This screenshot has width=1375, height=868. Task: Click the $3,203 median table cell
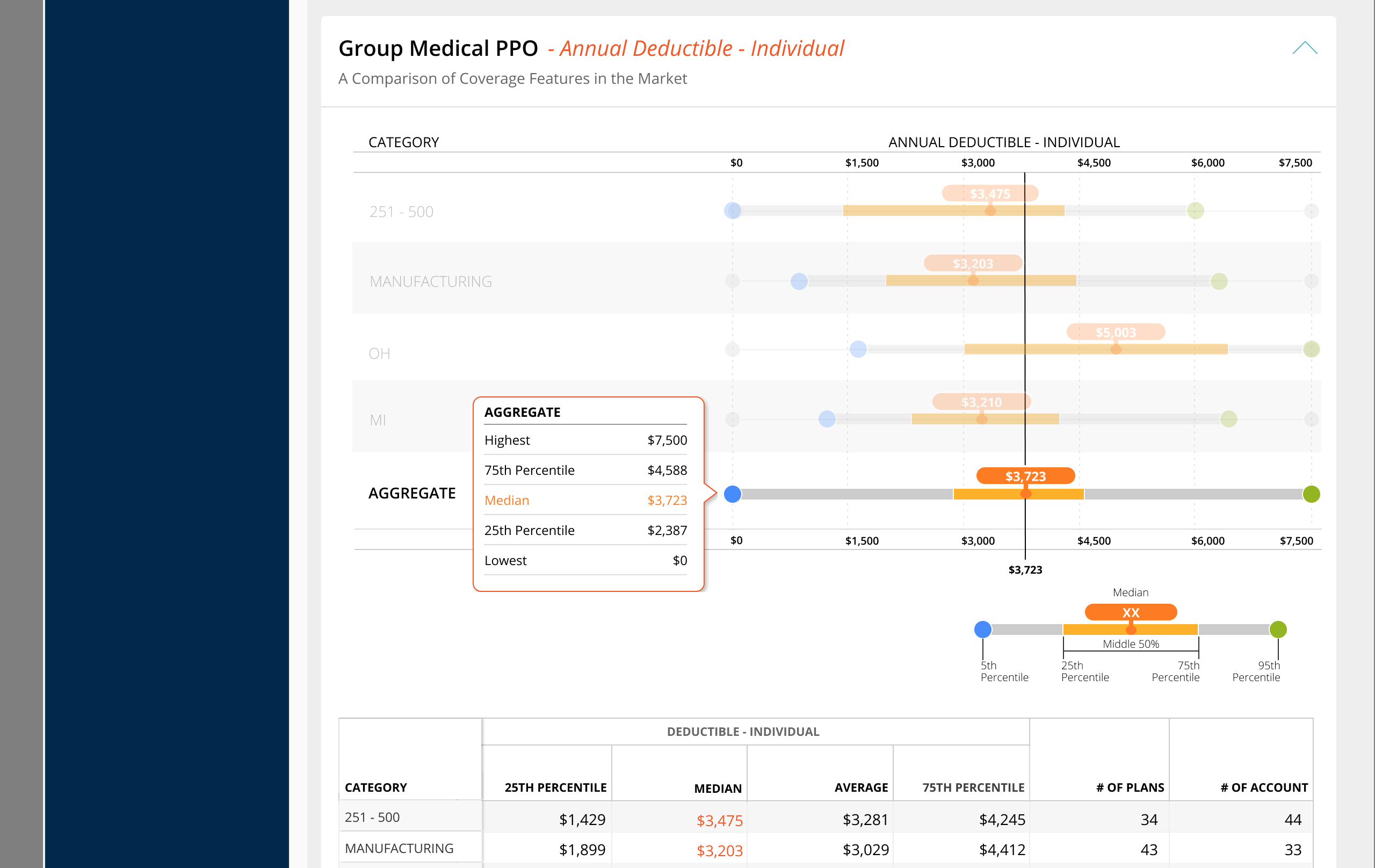720,851
